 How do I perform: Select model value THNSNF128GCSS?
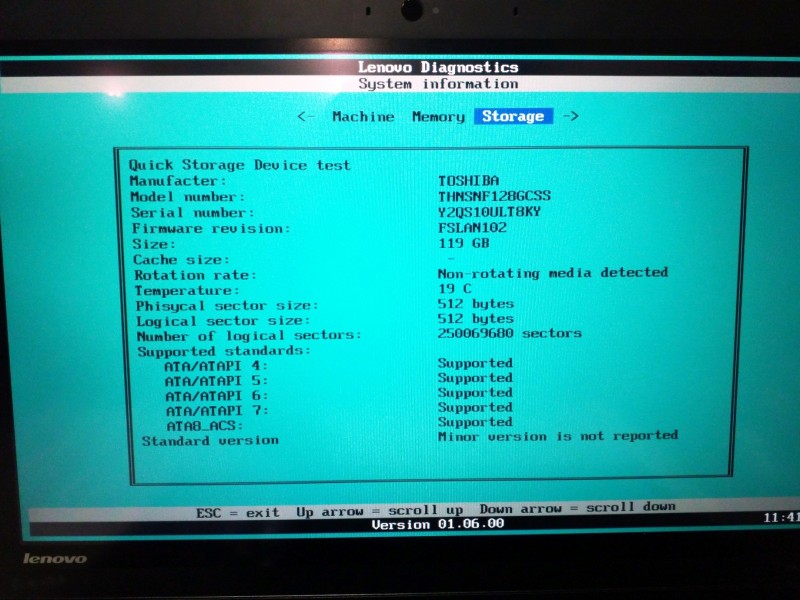(x=494, y=196)
